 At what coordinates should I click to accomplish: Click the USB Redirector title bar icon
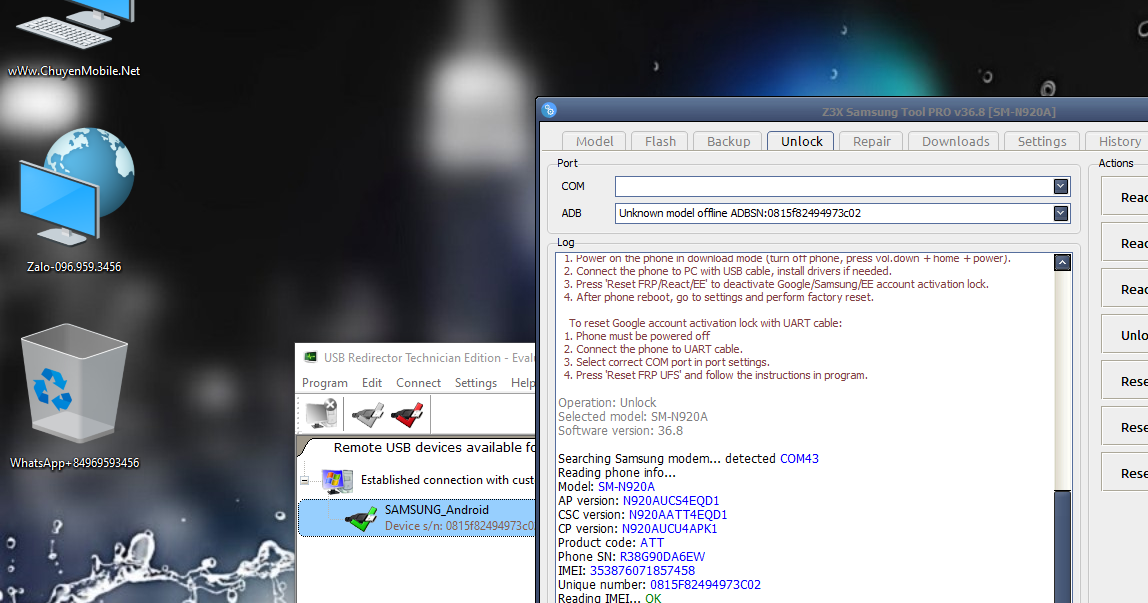310,357
